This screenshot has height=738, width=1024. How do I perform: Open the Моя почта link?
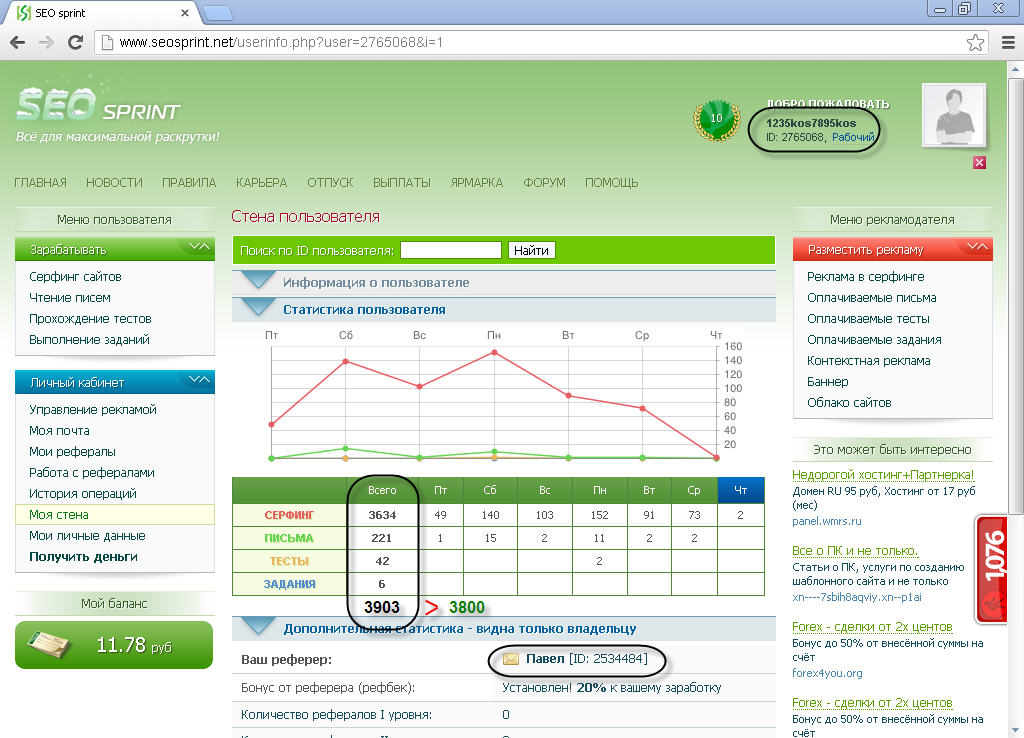(x=59, y=430)
